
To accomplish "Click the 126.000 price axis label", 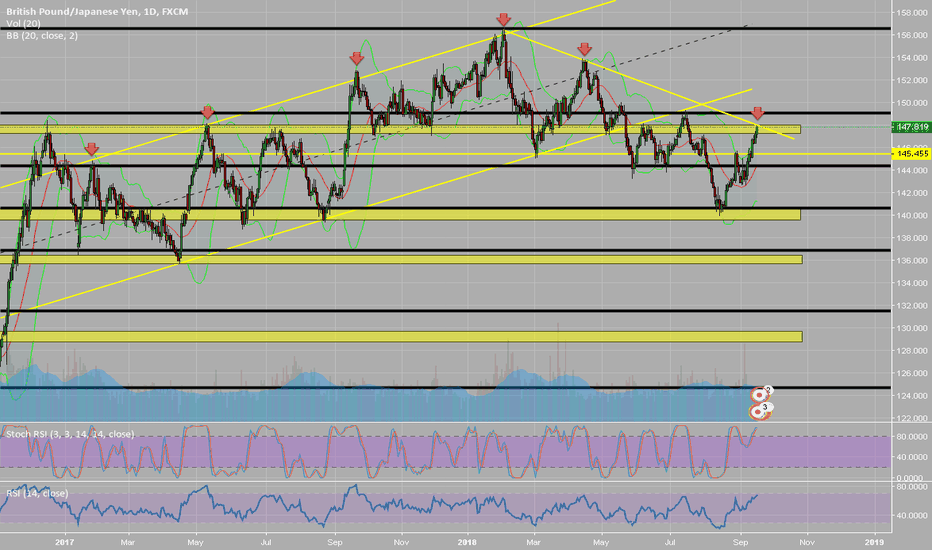I will coord(912,373).
